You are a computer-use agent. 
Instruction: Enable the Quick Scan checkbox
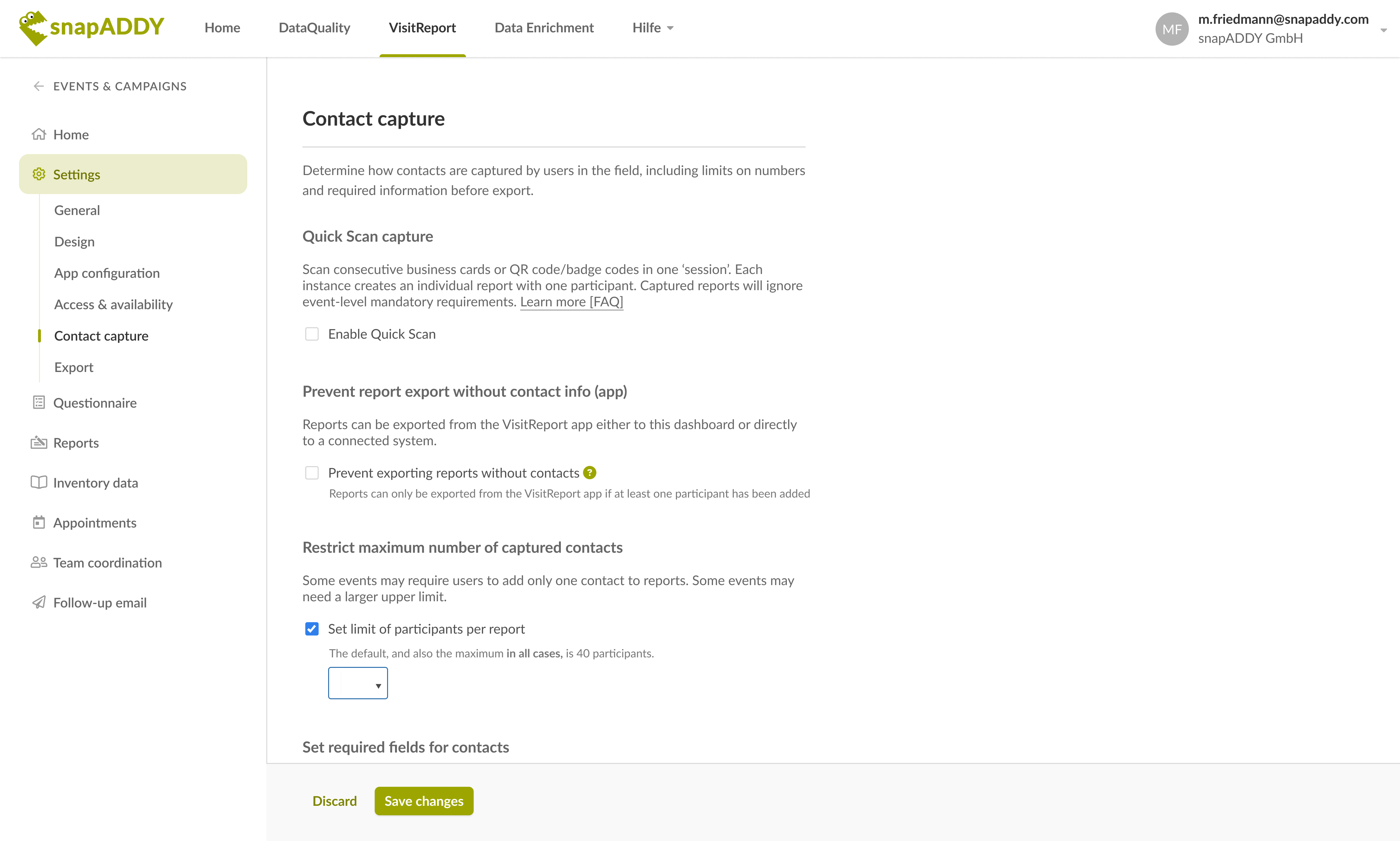click(312, 334)
